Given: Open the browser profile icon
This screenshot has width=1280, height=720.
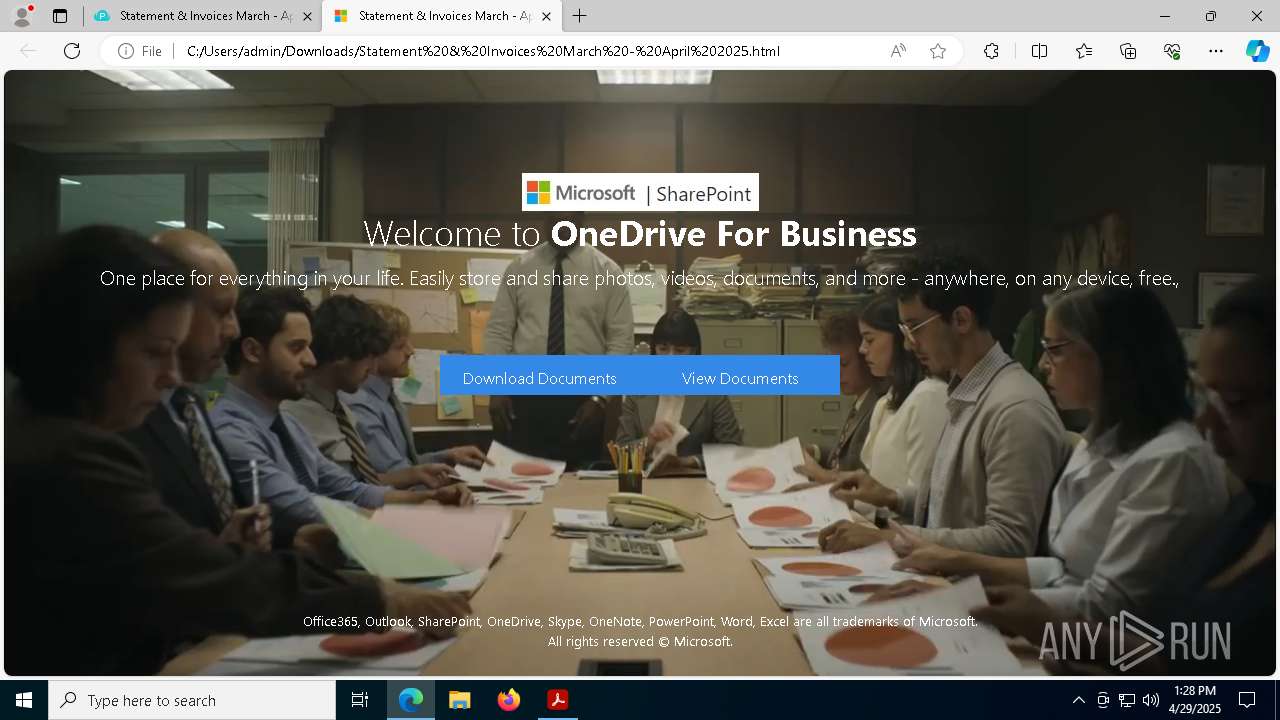Looking at the screenshot, I should 22,16.
